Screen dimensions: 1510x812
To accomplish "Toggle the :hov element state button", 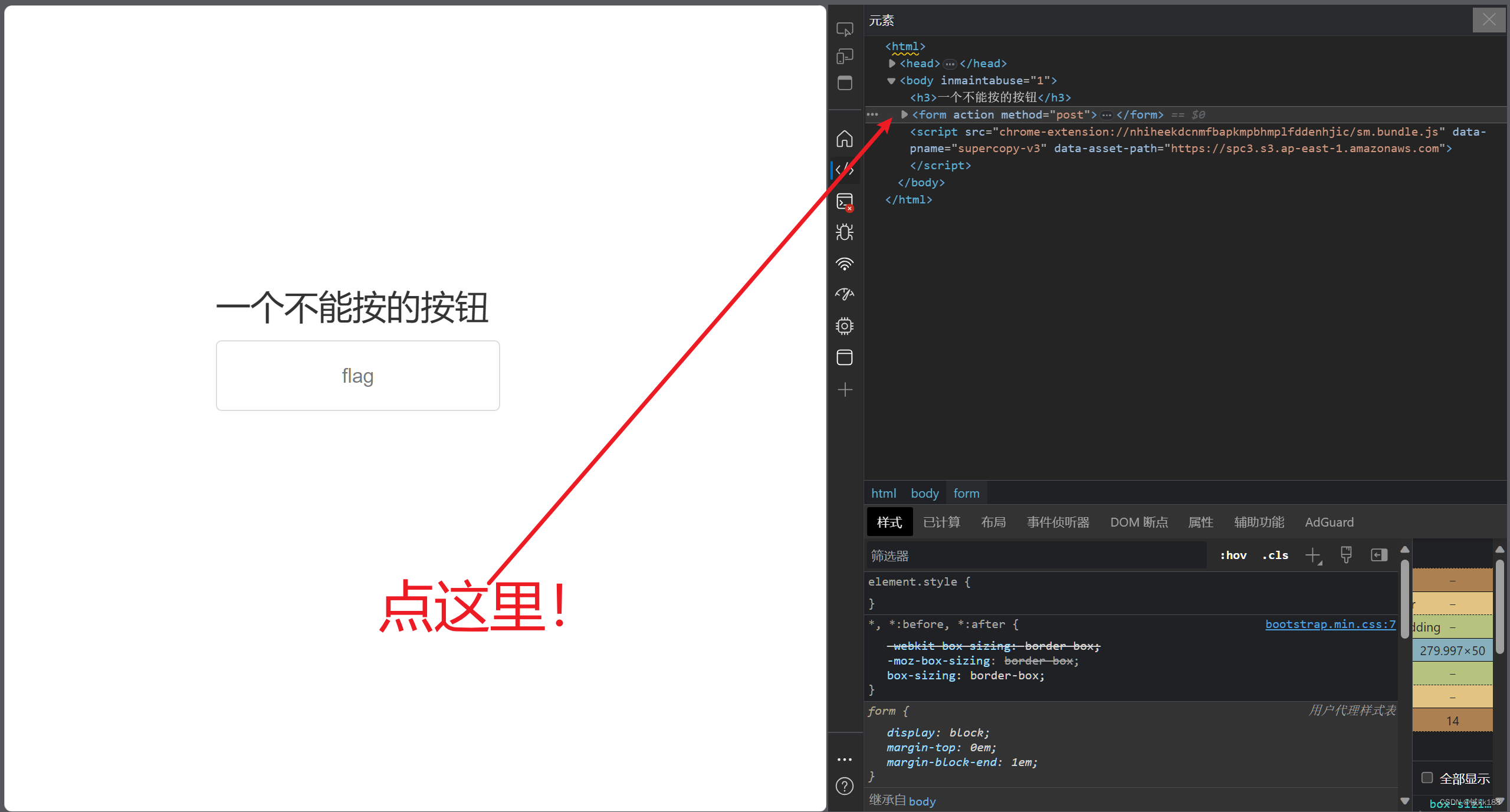I will pos(1233,555).
